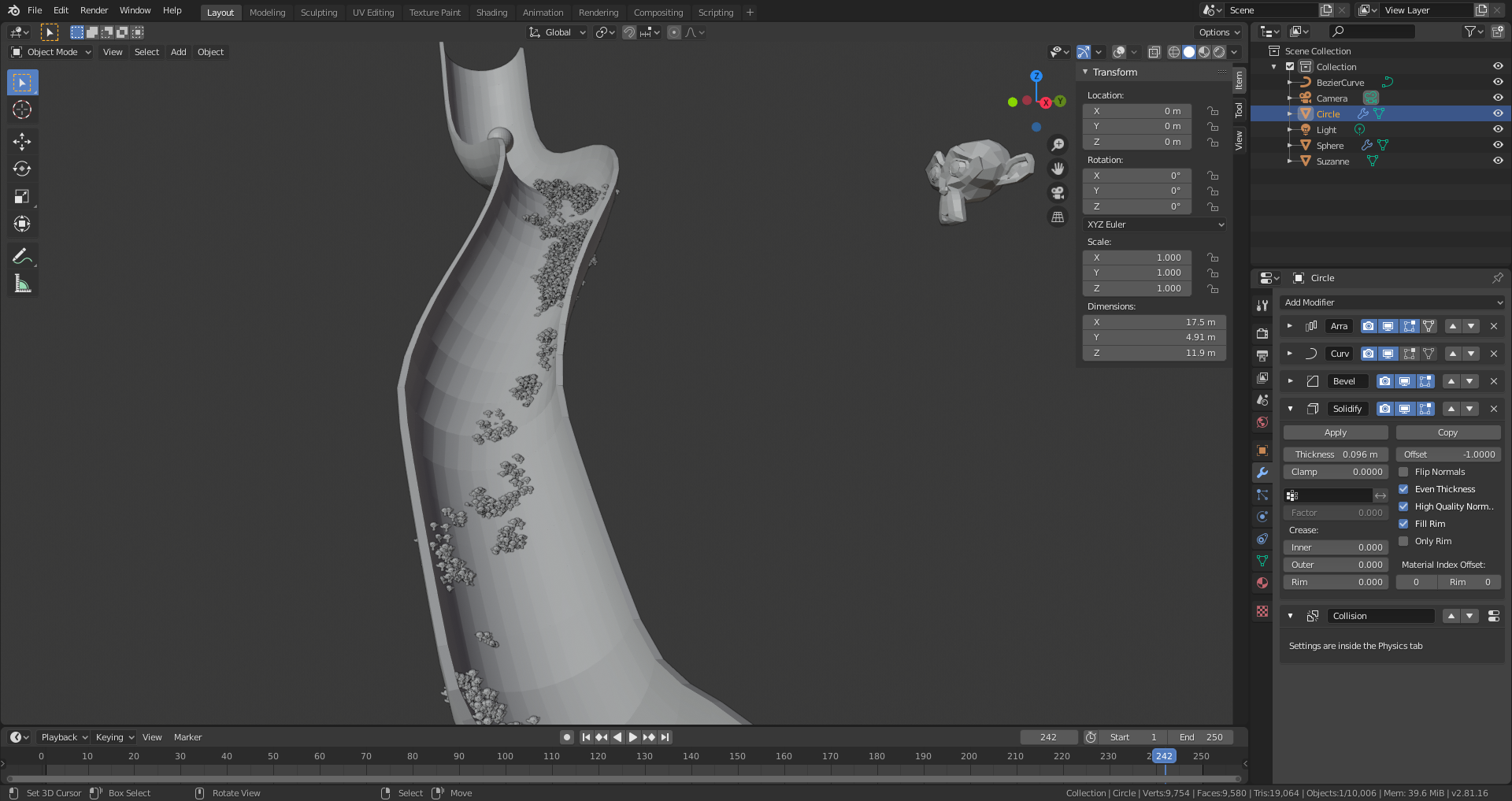Open the World properties tab
The height and width of the screenshot is (801, 1512).
[1262, 422]
